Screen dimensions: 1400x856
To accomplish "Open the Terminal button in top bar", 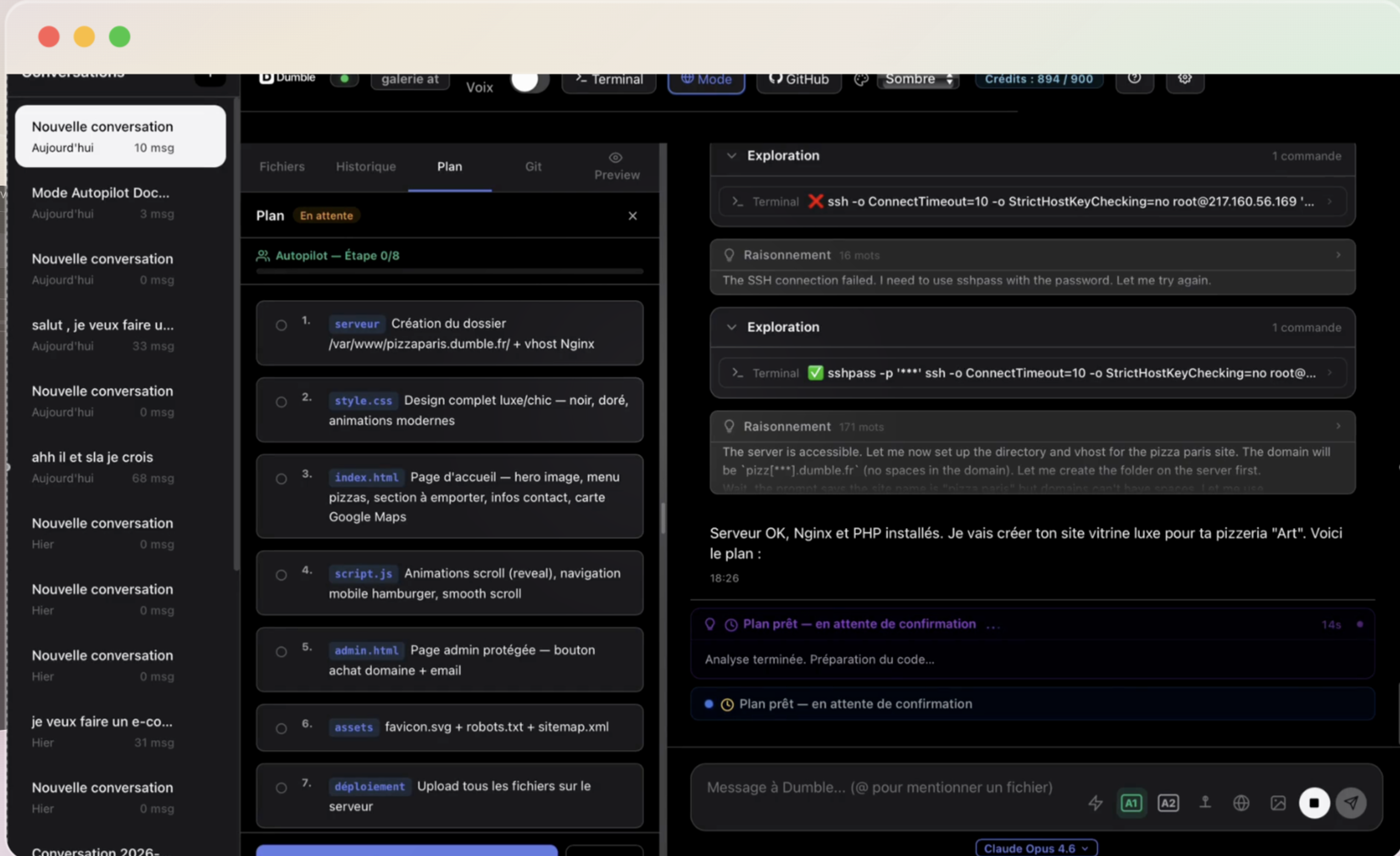I will (x=608, y=81).
